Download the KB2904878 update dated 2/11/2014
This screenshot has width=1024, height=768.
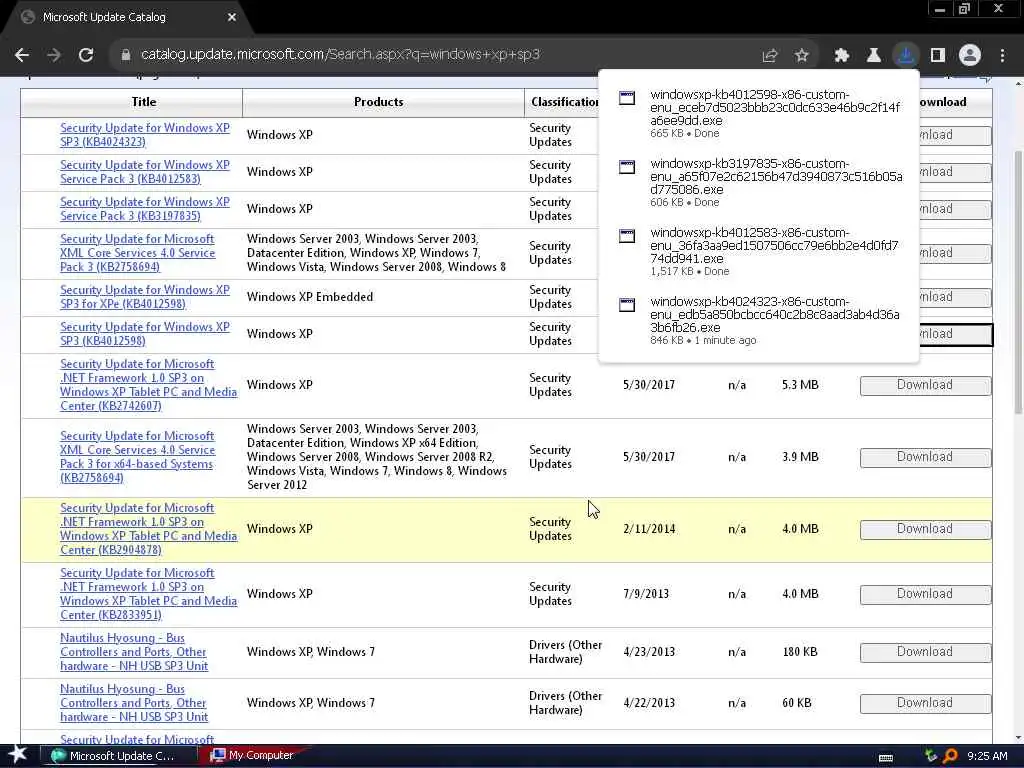pos(925,529)
